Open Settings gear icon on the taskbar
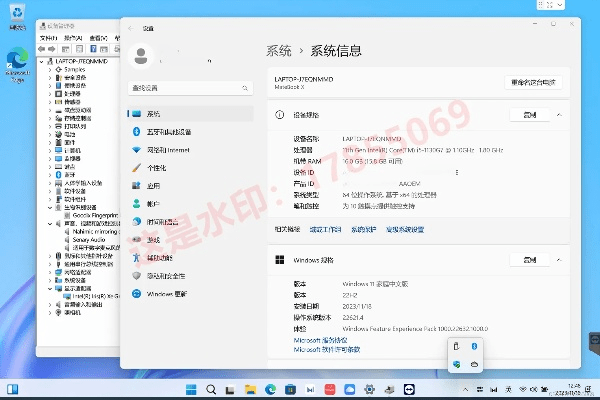Viewport: 600px width, 400px height. [x=369, y=390]
